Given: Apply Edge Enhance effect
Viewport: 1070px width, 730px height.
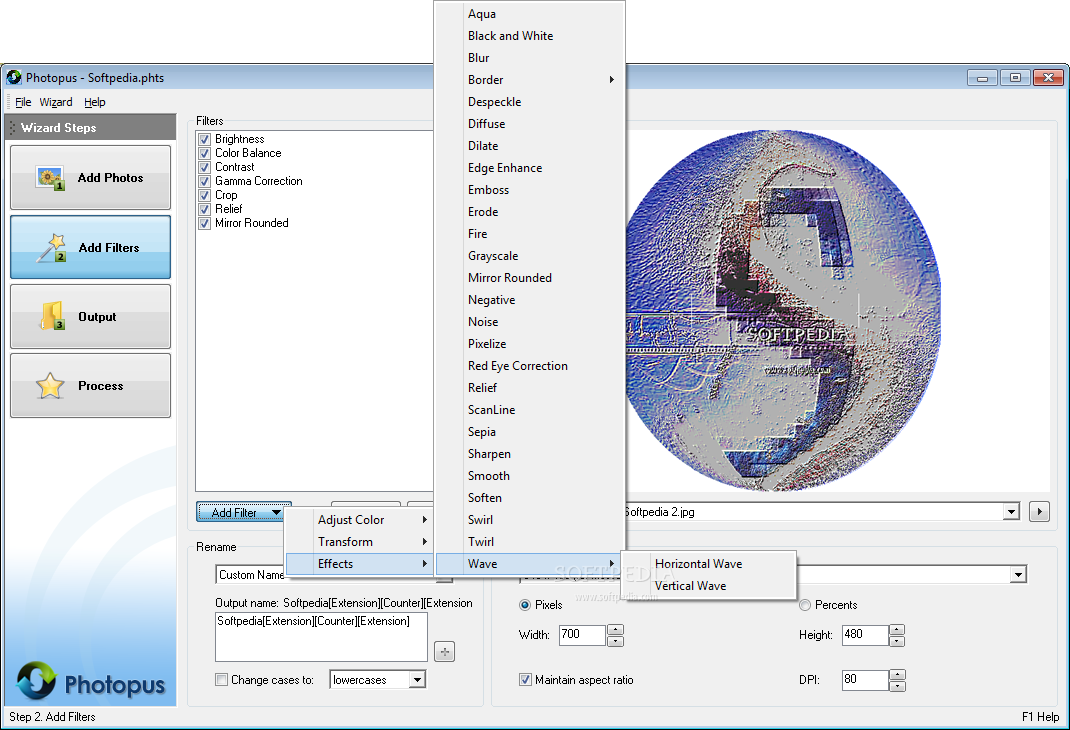Looking at the screenshot, I should 530,168.
